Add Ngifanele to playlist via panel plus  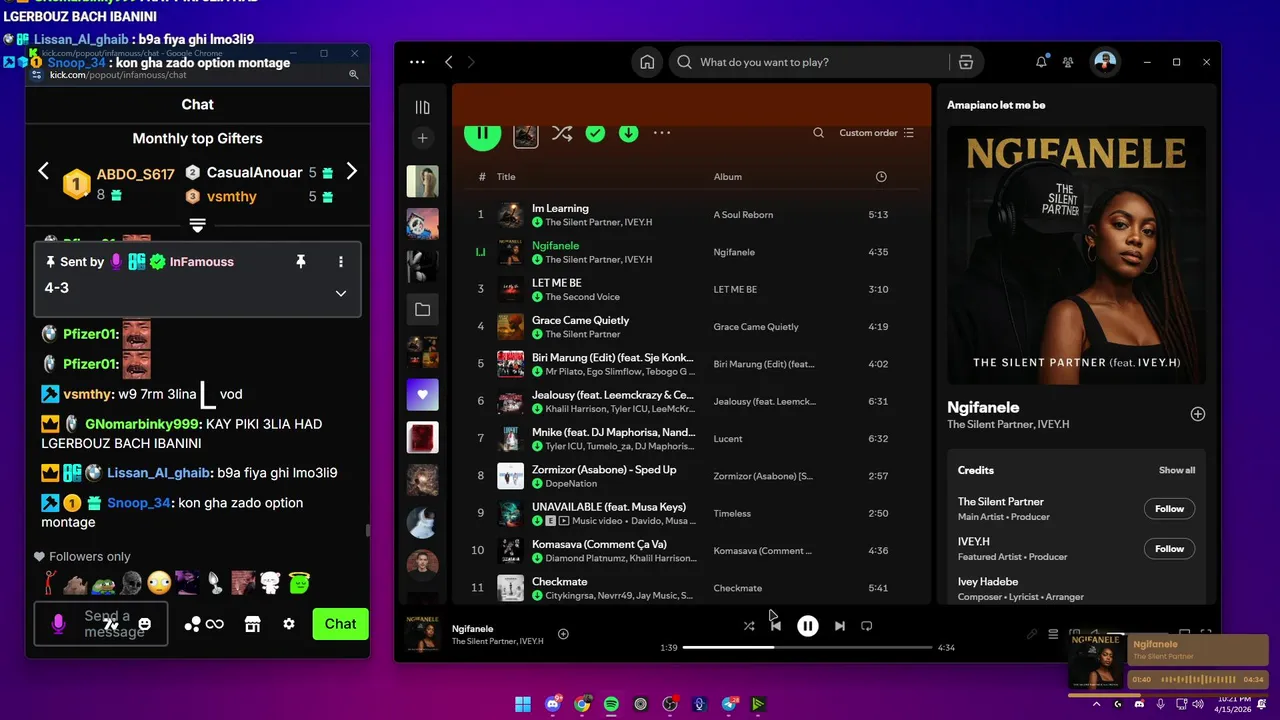tap(1197, 414)
